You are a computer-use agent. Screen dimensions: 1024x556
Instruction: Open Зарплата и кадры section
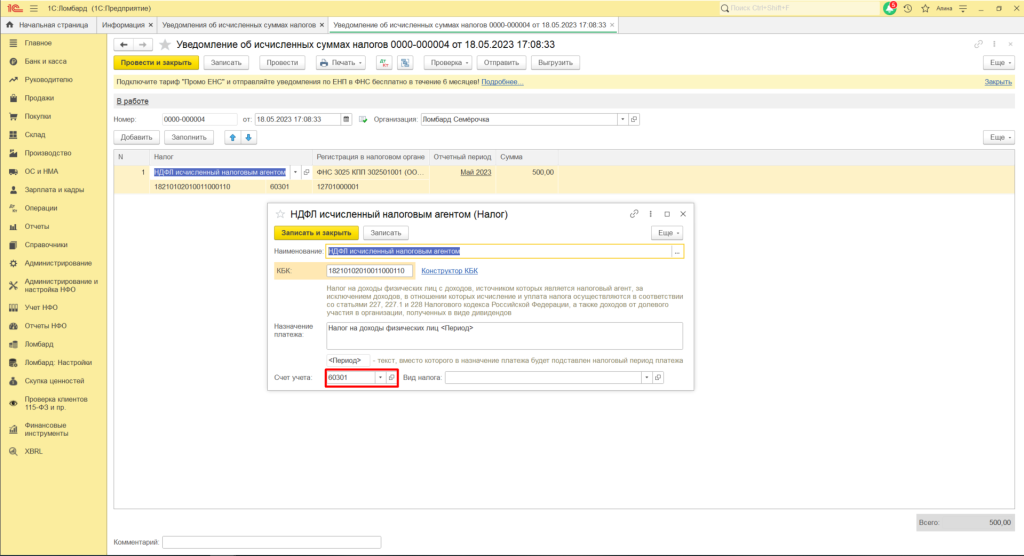(54, 189)
